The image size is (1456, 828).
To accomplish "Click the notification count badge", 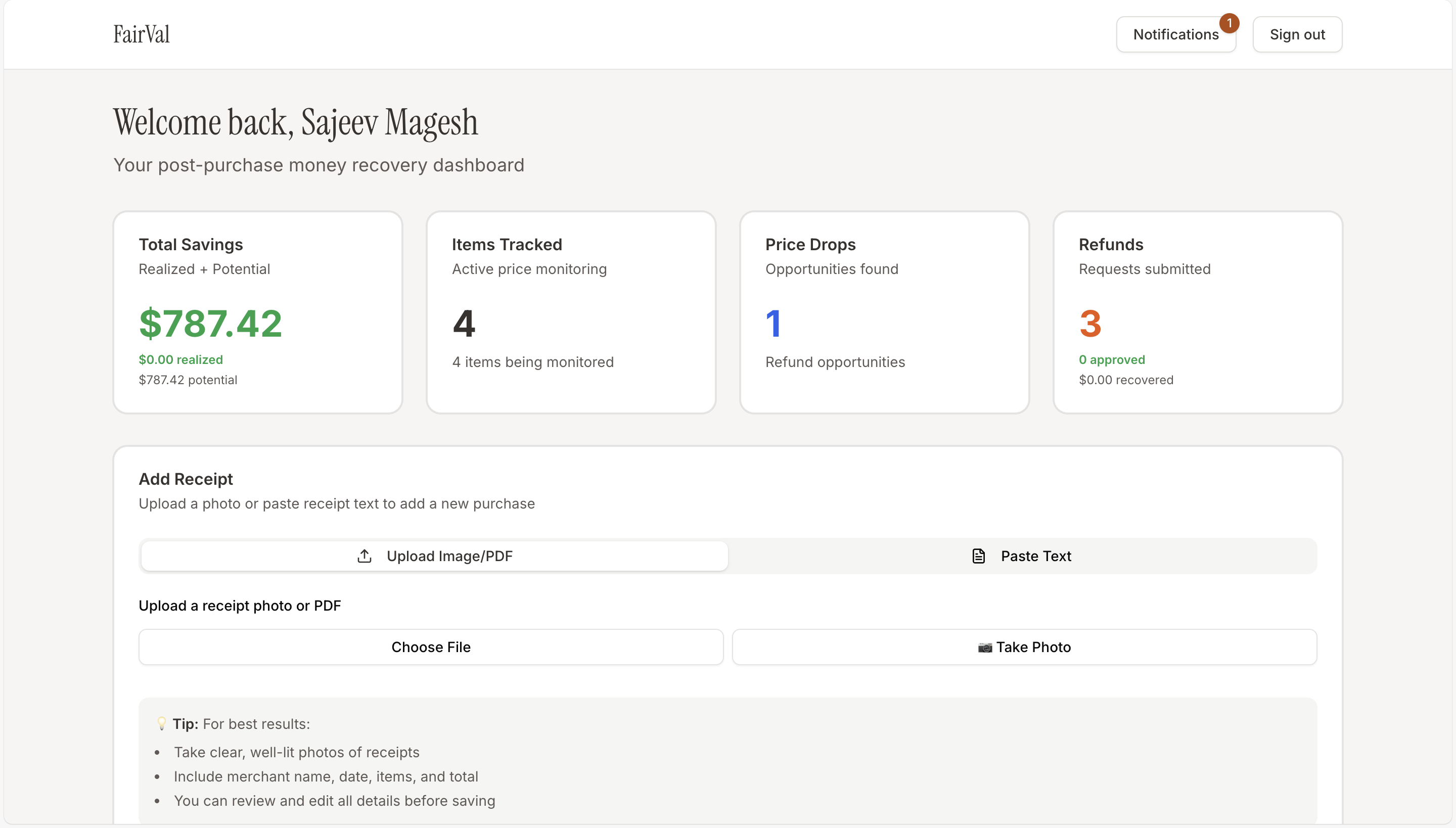I will click(1229, 23).
